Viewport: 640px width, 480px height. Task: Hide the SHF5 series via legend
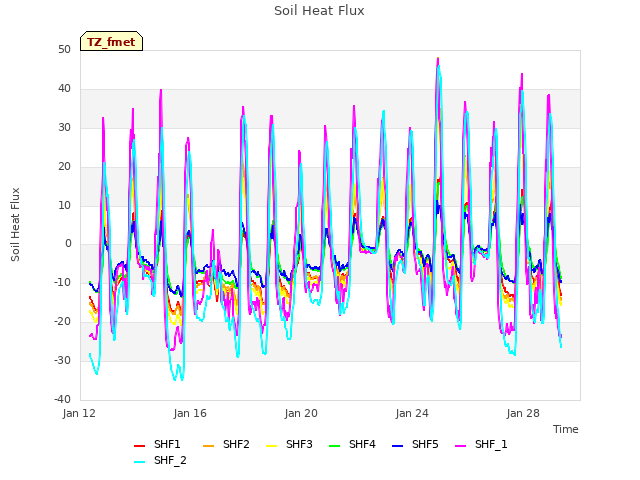(425, 444)
